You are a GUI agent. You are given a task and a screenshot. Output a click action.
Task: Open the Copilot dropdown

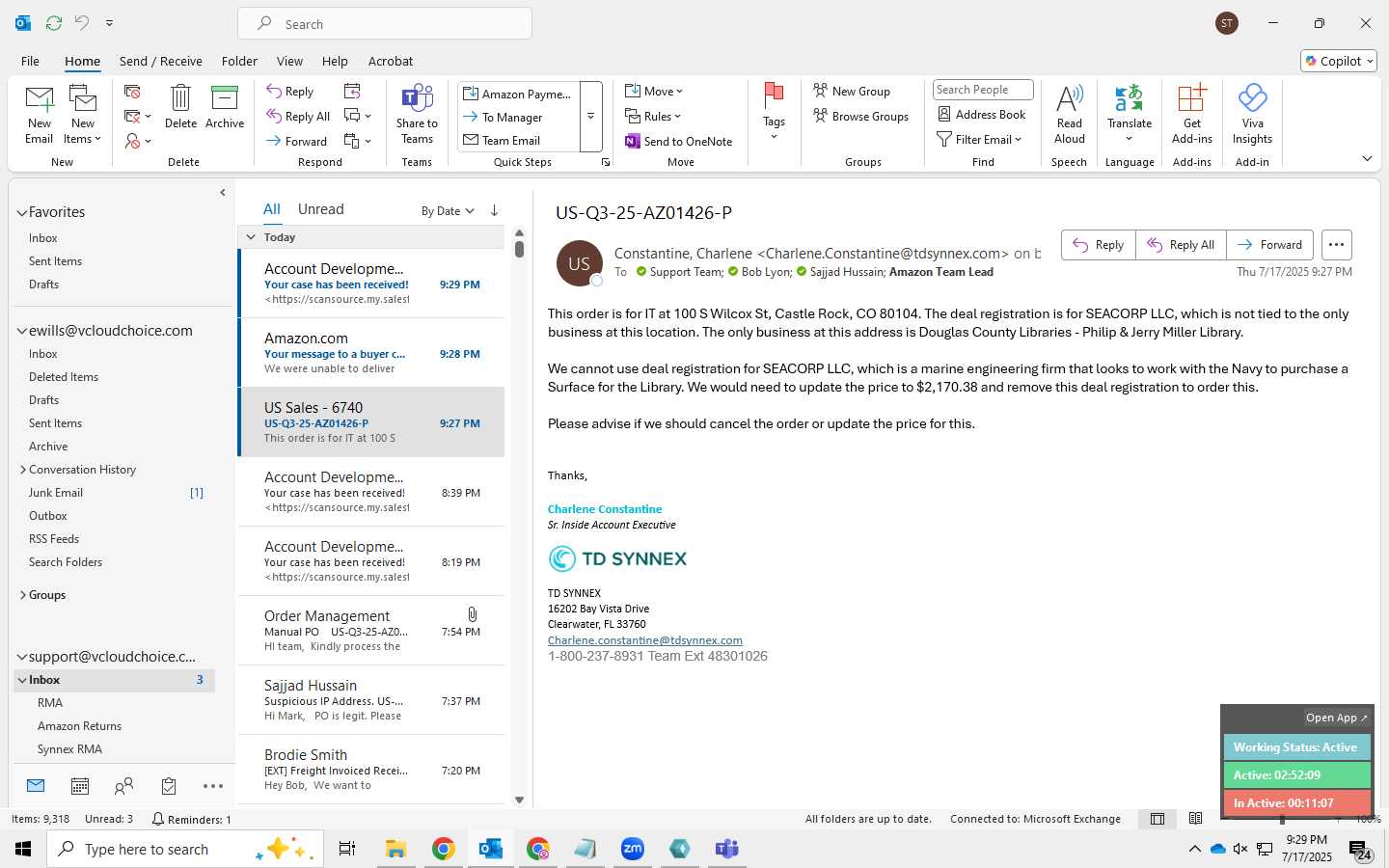[x=1339, y=61]
